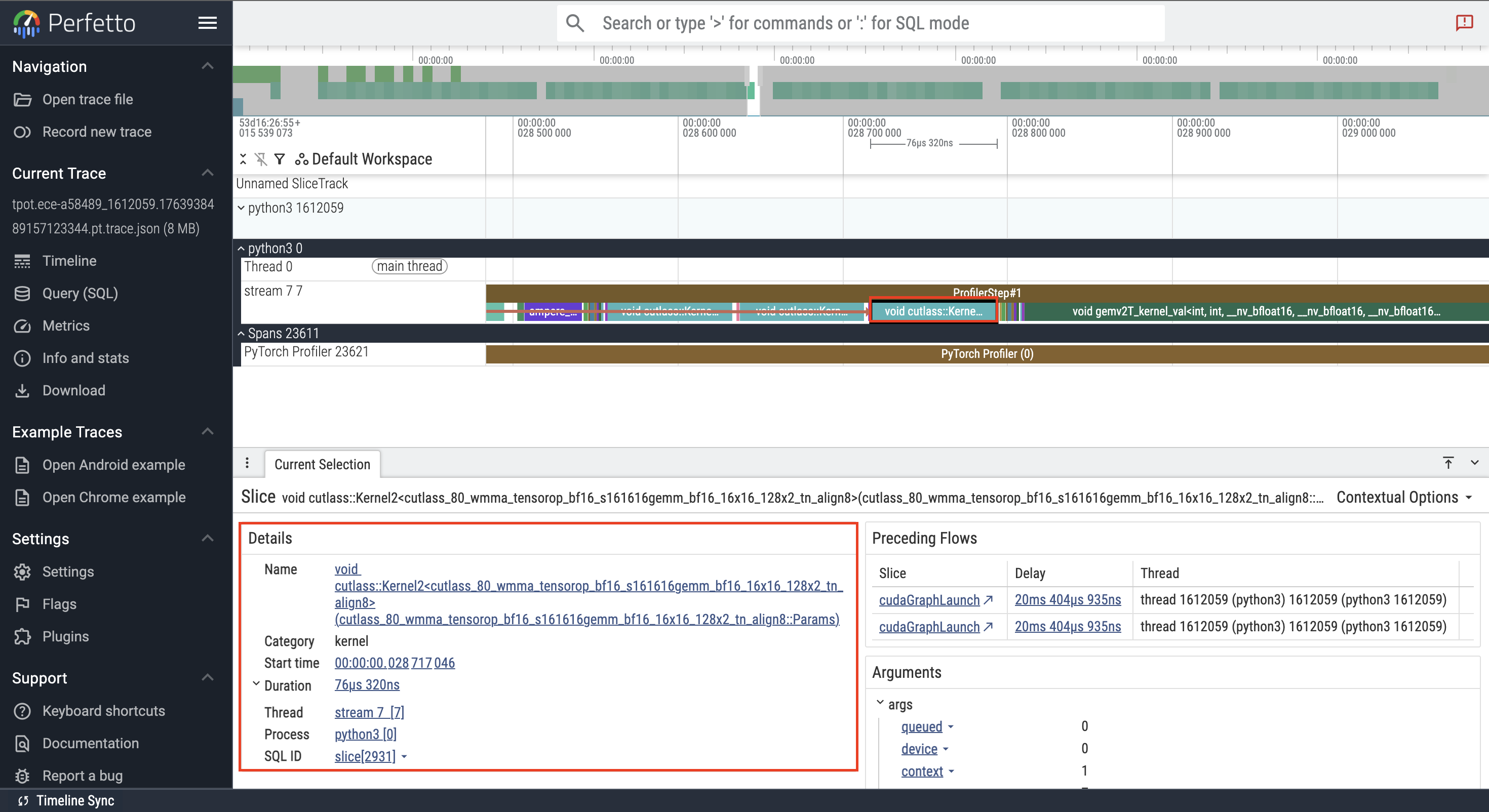The width and height of the screenshot is (1489, 812).
Task: Click the Record new trace icon
Action: click(x=23, y=132)
